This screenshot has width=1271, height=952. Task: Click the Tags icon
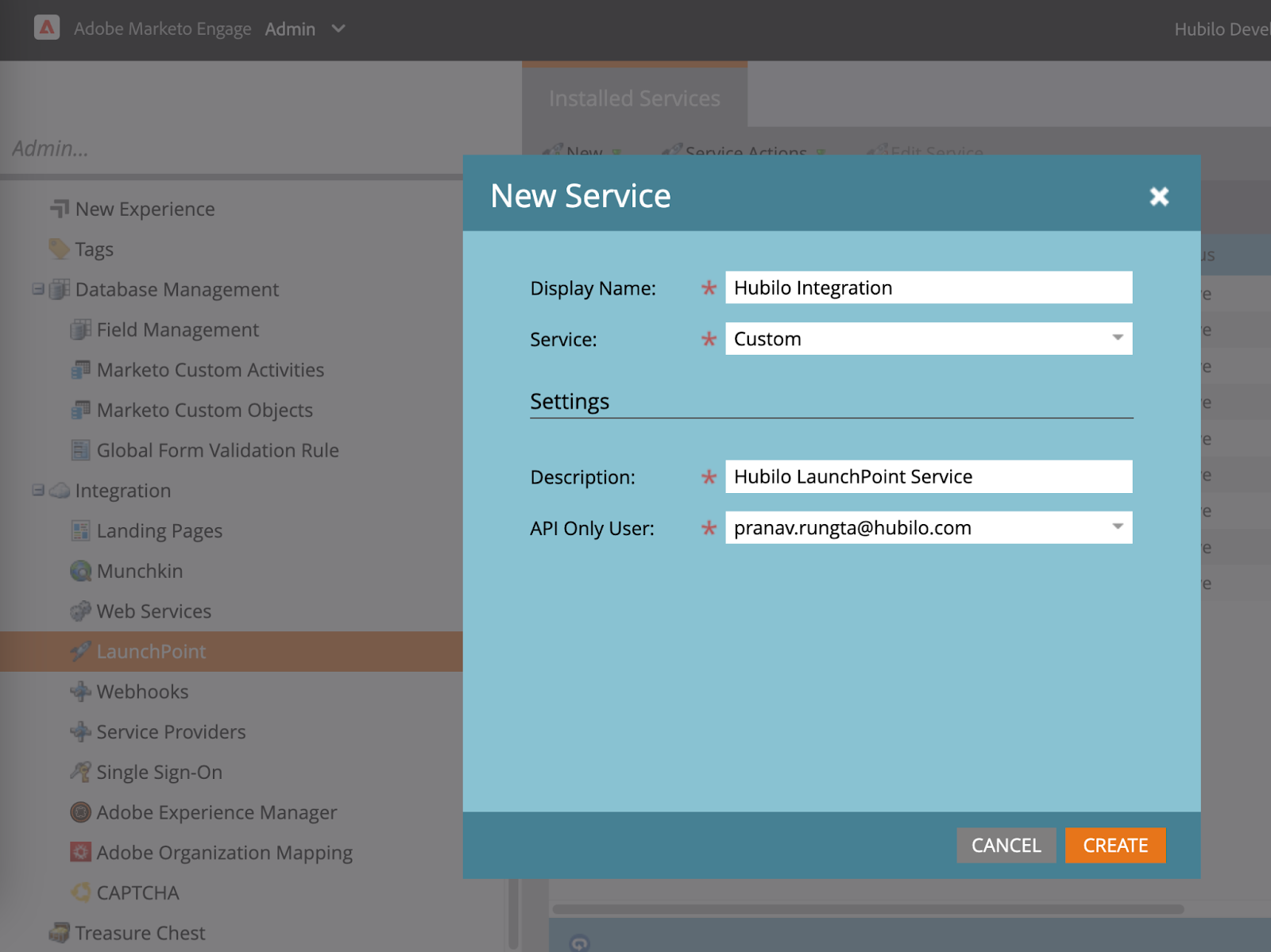[60, 249]
